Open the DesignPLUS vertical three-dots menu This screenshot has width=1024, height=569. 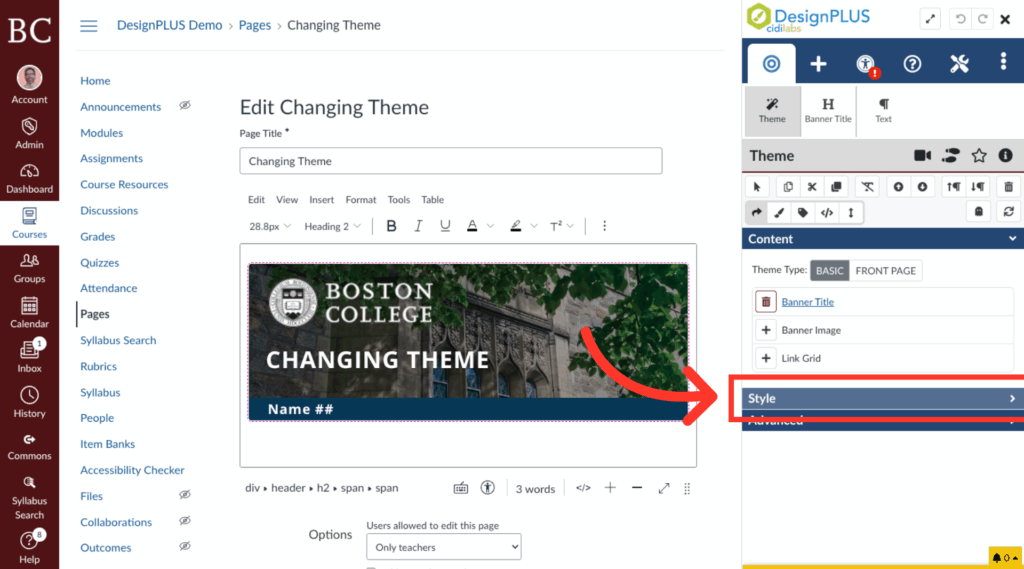(x=1003, y=62)
